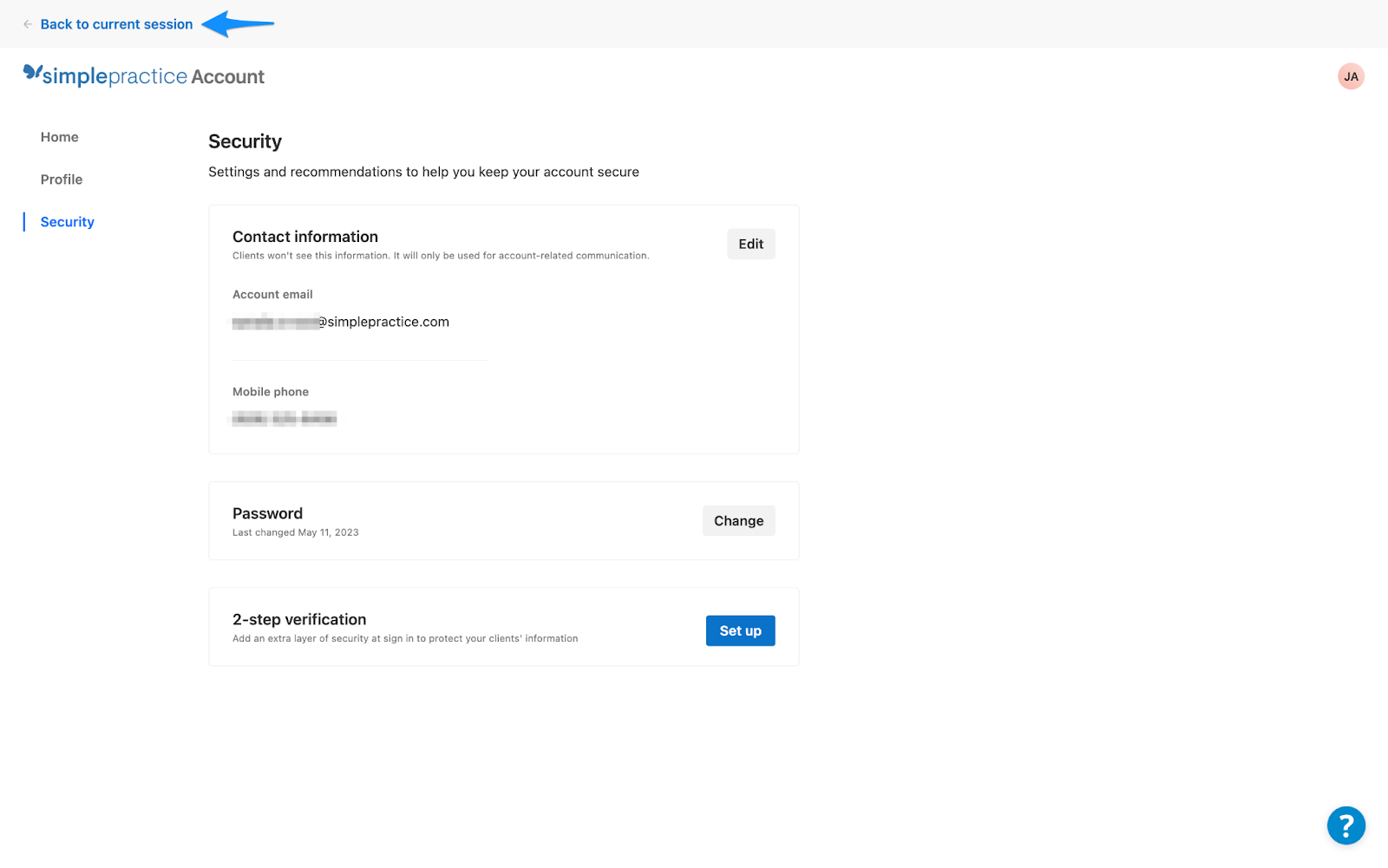
Task: Open the Back to current session link
Action: click(116, 24)
